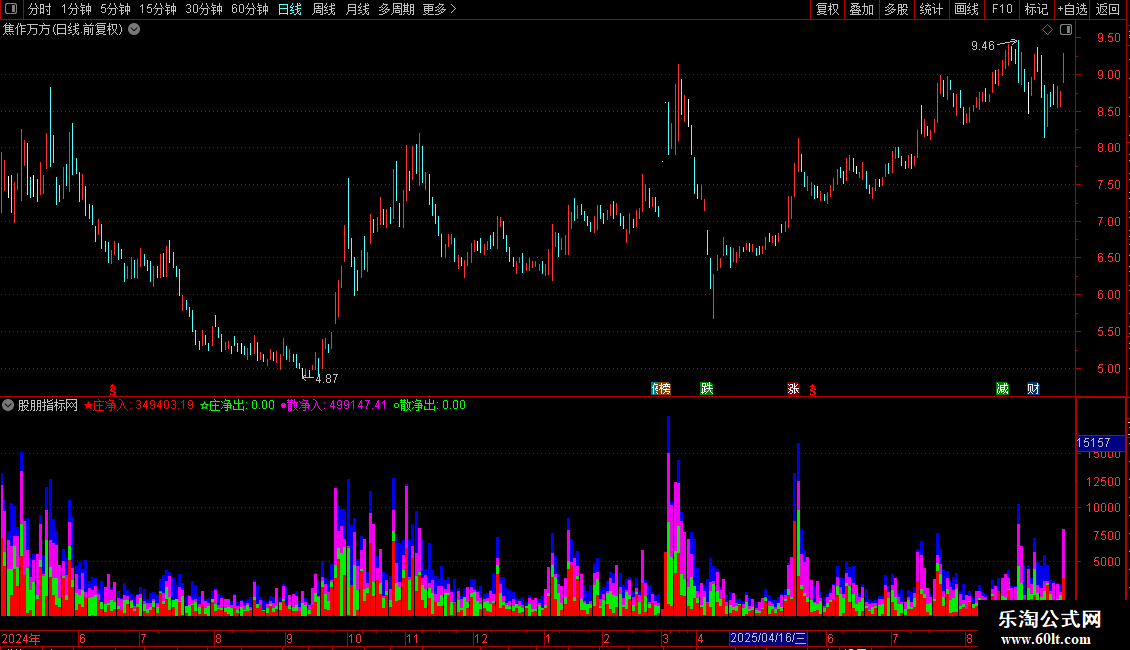The width and height of the screenshot is (1130, 650).
Task: Open F10 company info
Action: (1002, 9)
